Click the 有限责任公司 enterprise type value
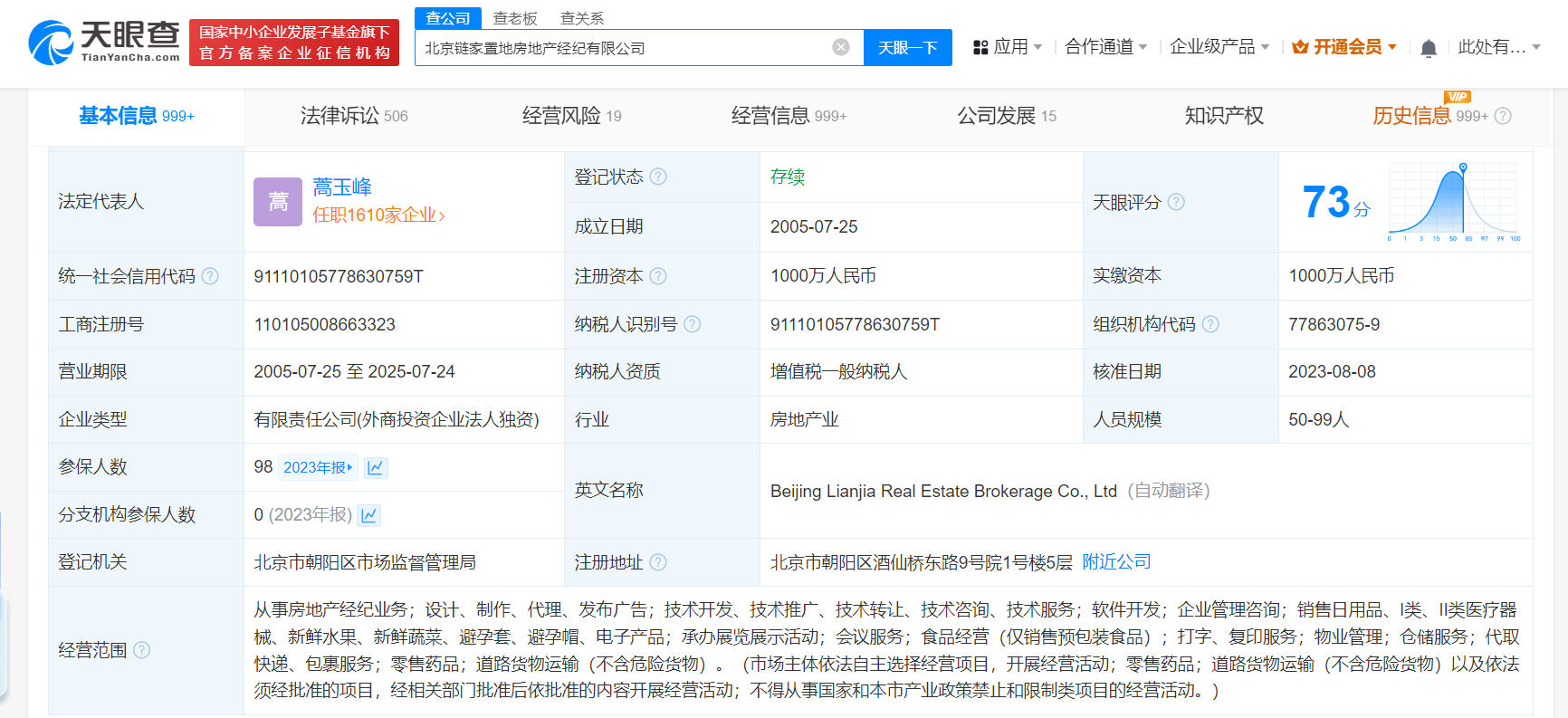 (x=397, y=419)
